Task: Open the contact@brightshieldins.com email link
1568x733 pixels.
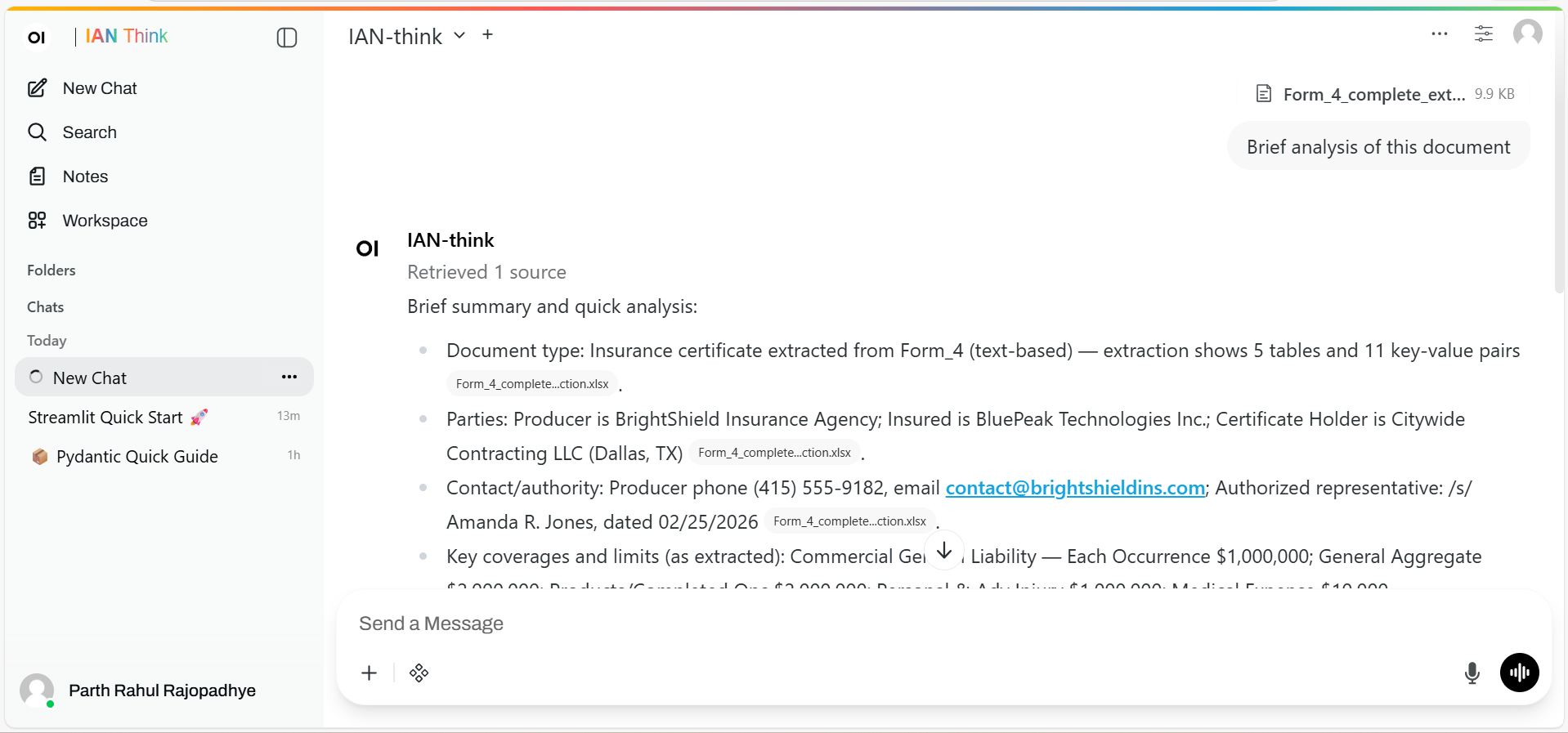Action: [1075, 488]
